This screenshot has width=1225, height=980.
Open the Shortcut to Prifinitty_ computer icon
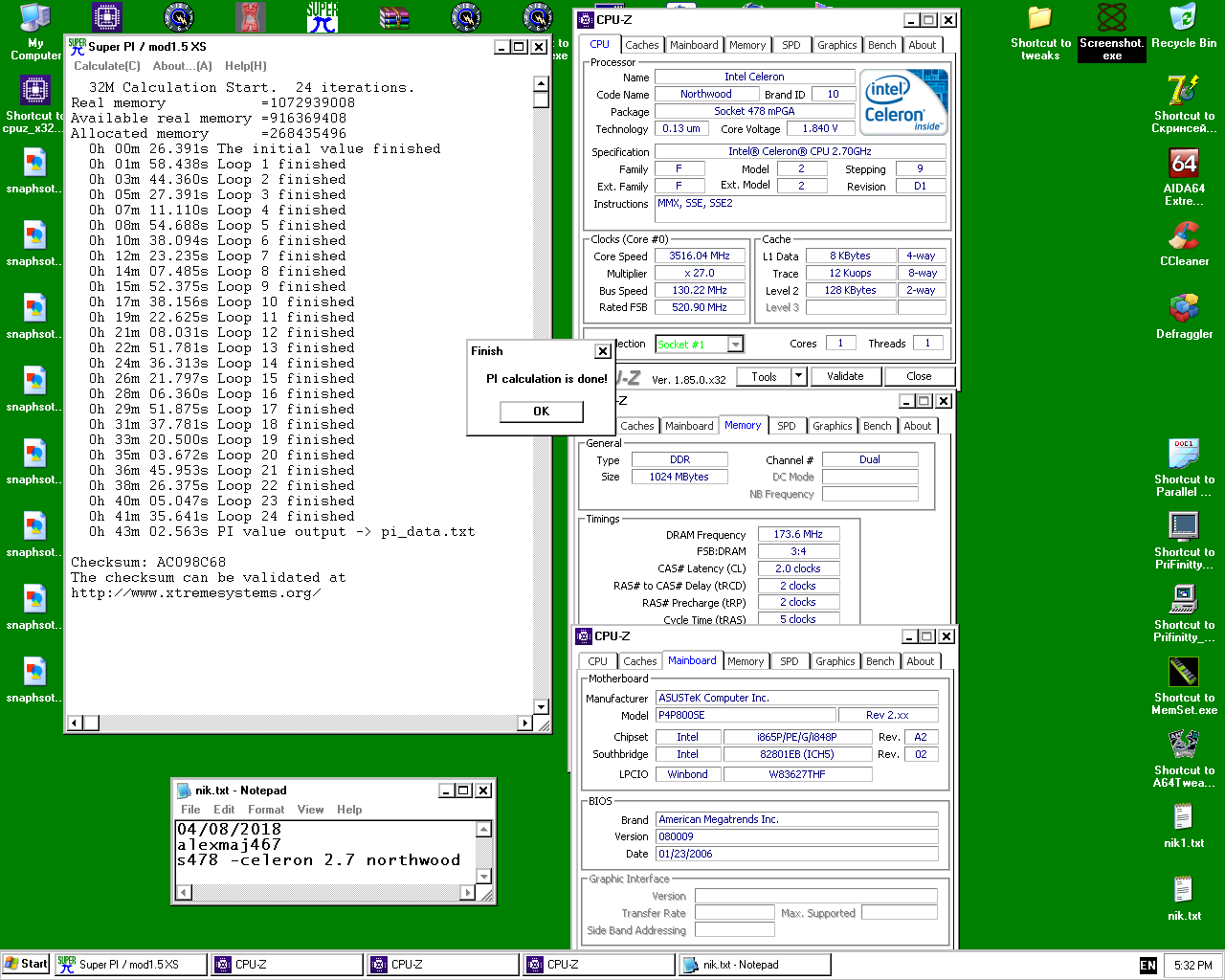[1184, 614]
